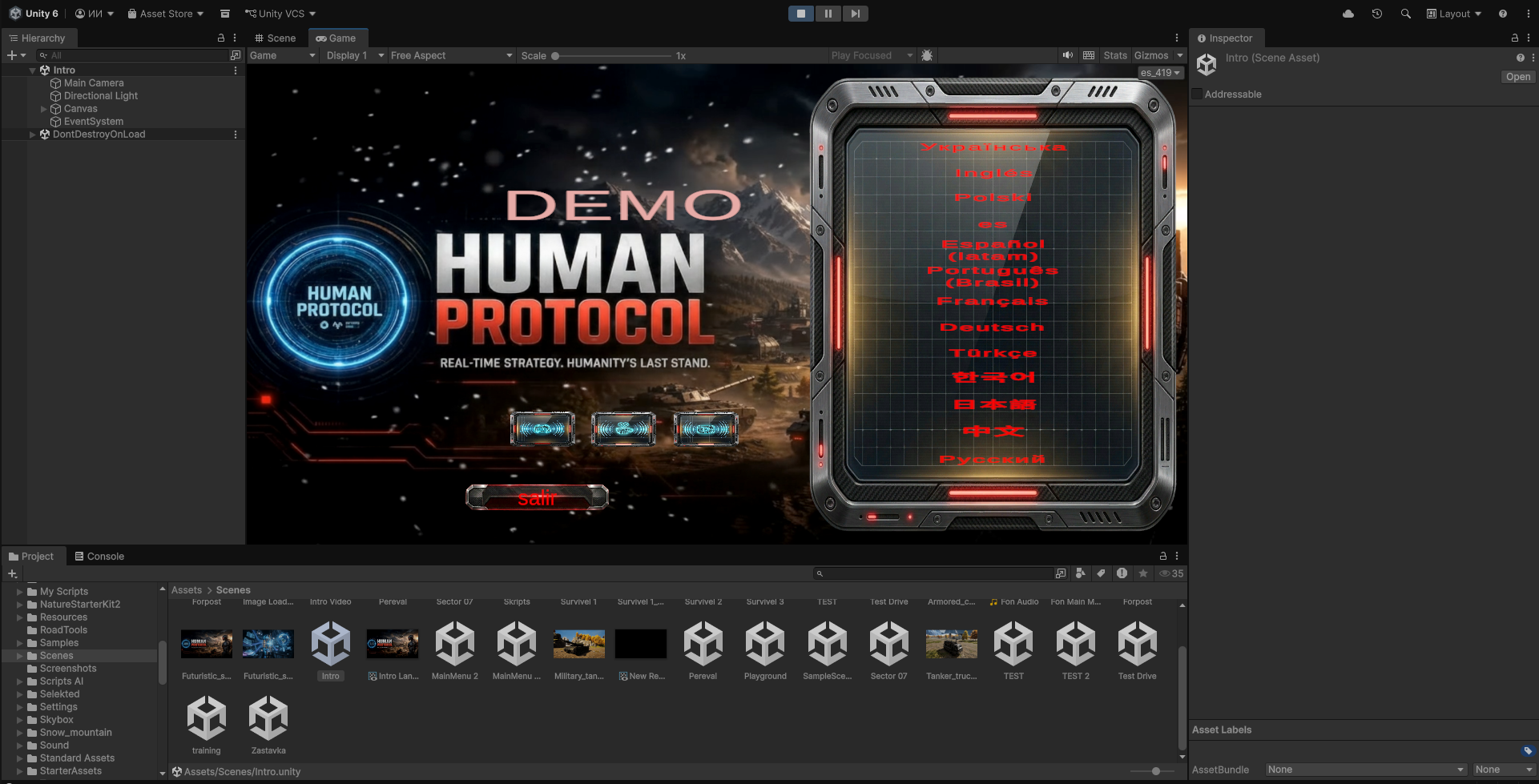Open the Inspector panel's kebab menu
1539x784 pixels.
coord(1530,38)
